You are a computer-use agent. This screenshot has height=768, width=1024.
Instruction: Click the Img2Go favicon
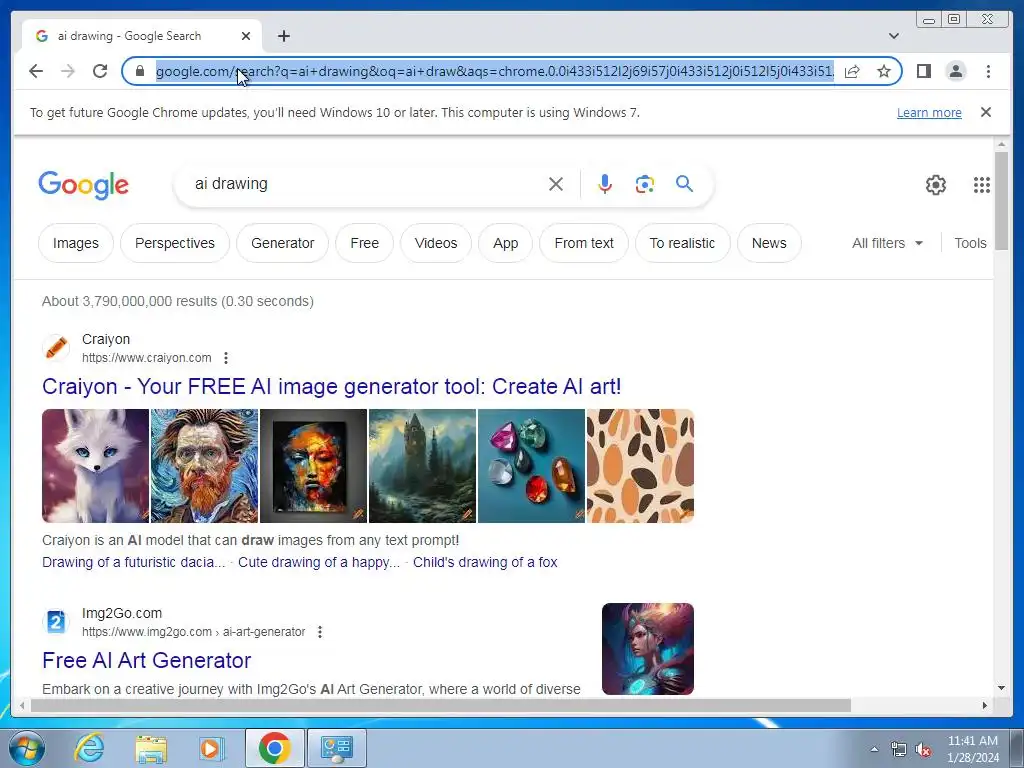point(56,622)
